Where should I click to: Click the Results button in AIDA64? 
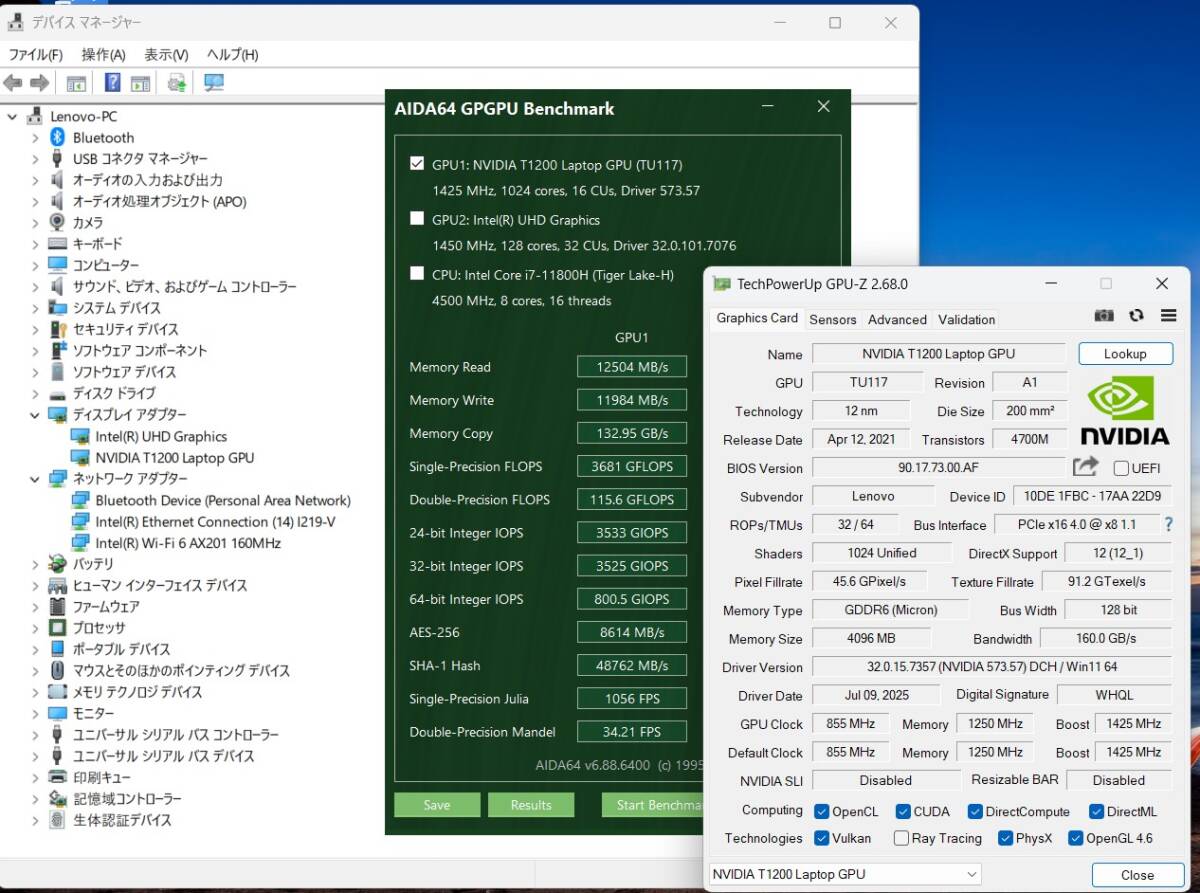pos(531,805)
